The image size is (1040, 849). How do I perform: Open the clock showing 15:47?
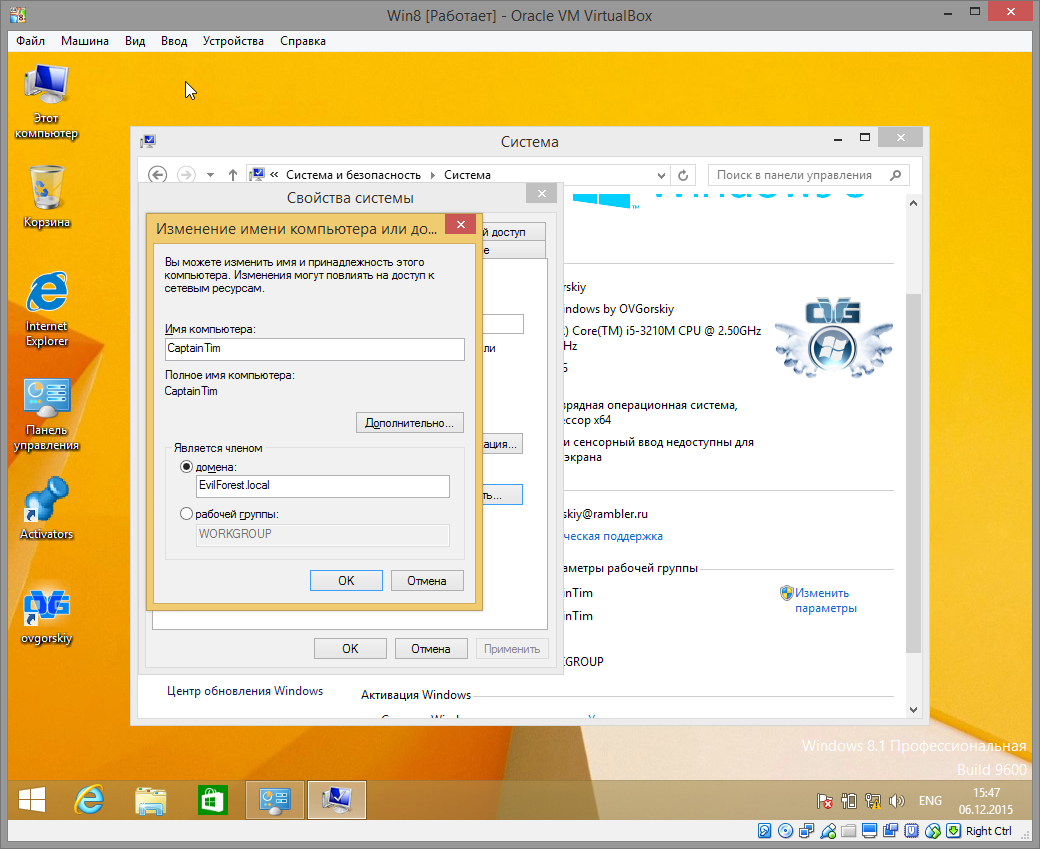click(x=986, y=801)
